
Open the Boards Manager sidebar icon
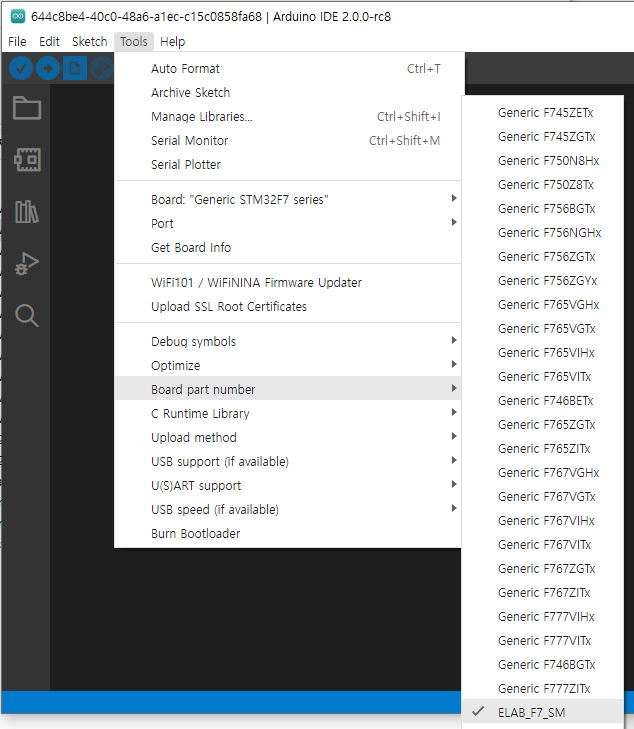pos(26,159)
